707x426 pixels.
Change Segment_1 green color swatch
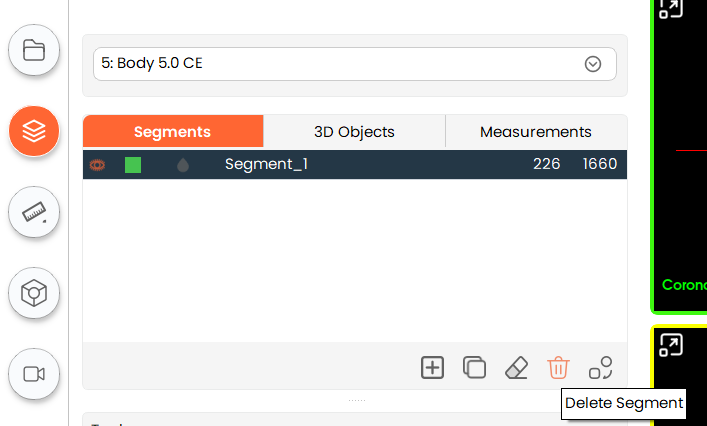pos(133,165)
